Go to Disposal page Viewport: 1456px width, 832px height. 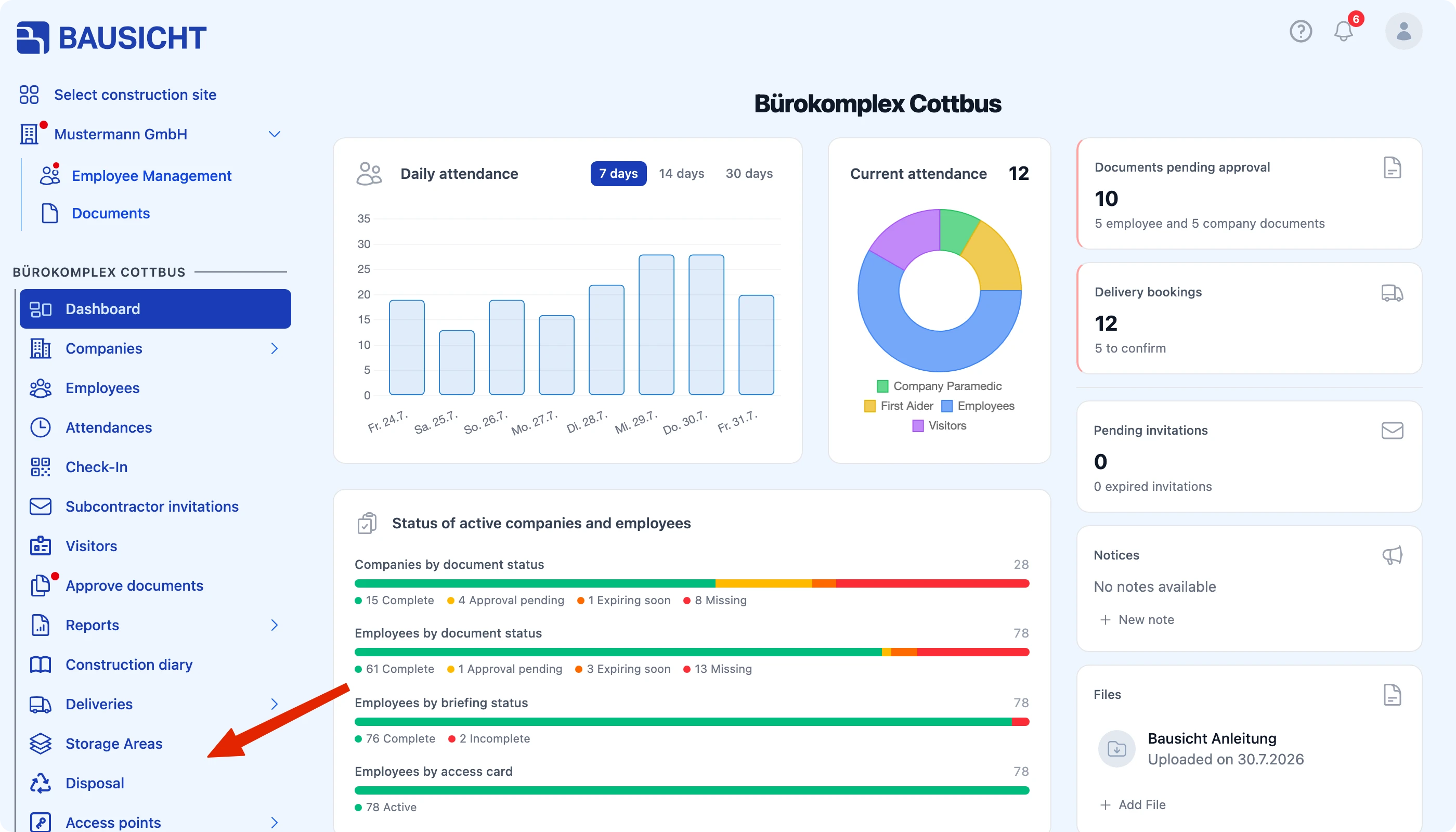(95, 783)
